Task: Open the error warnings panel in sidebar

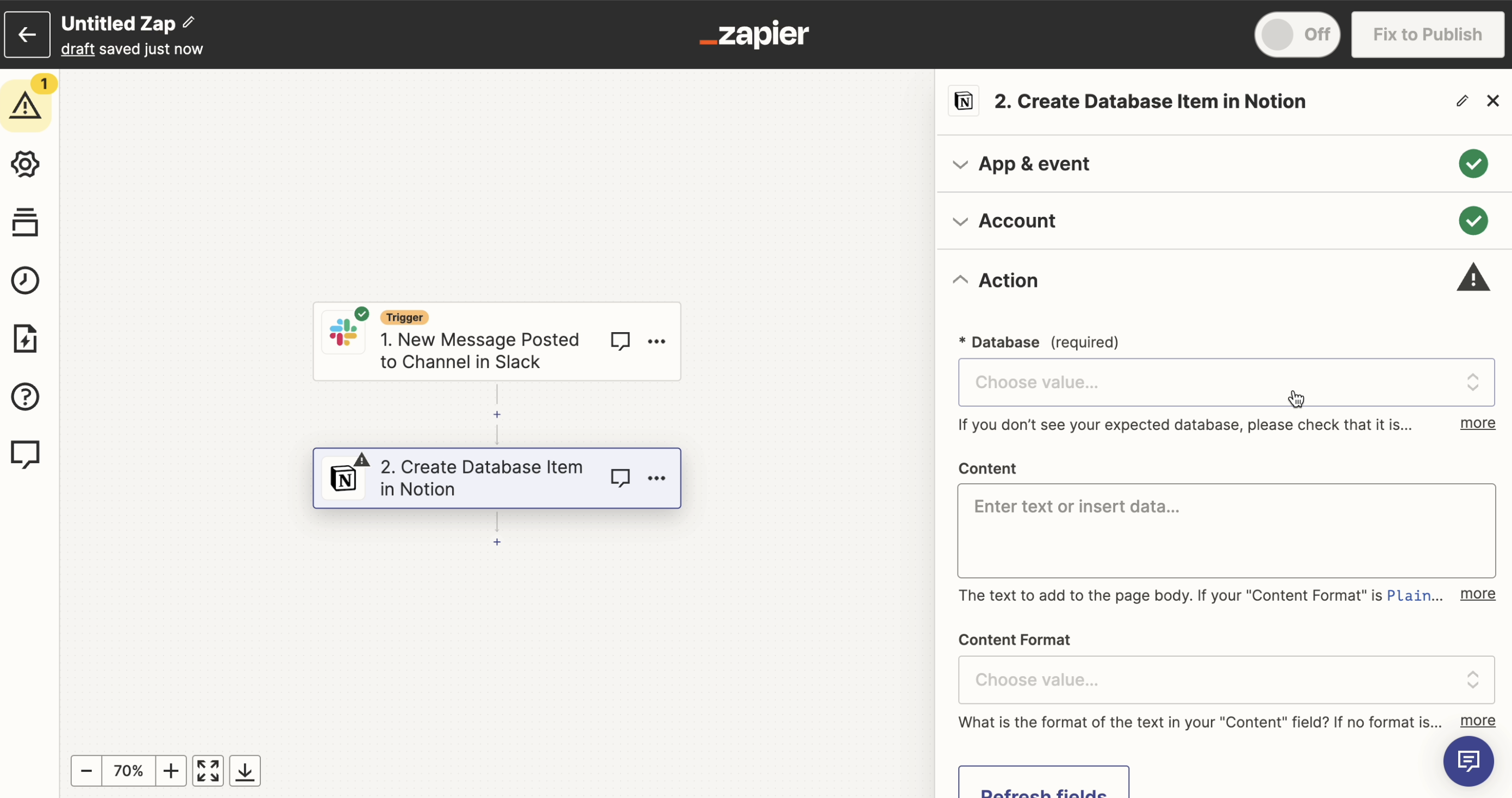Action: (25, 105)
